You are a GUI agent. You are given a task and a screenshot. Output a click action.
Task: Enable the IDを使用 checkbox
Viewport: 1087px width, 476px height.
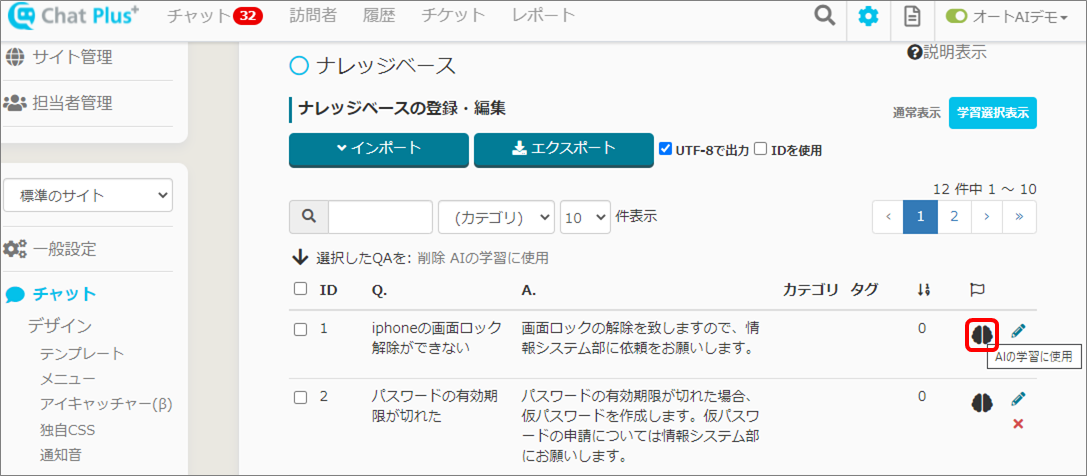[x=761, y=149]
